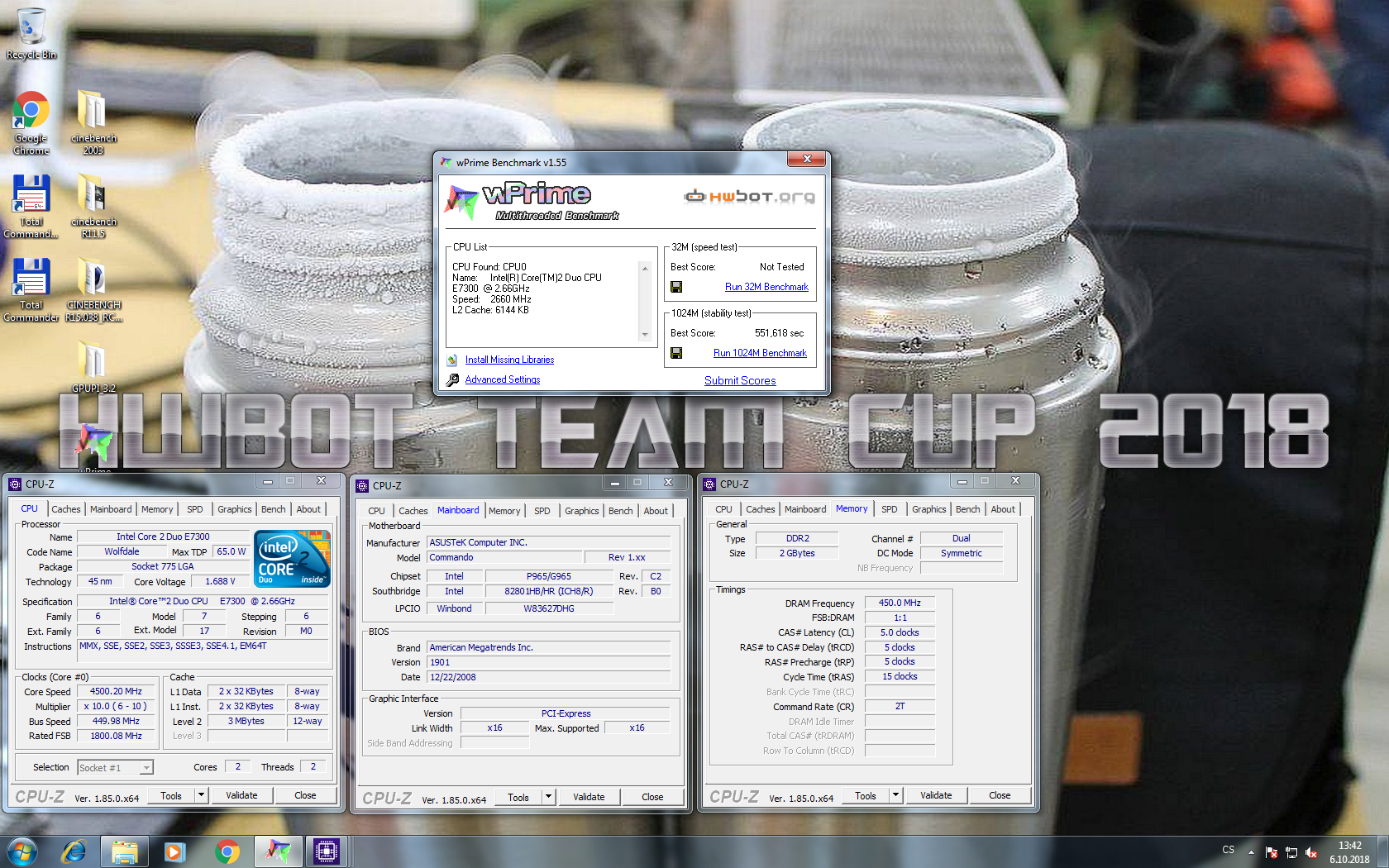Click the network tray icon

click(1291, 852)
